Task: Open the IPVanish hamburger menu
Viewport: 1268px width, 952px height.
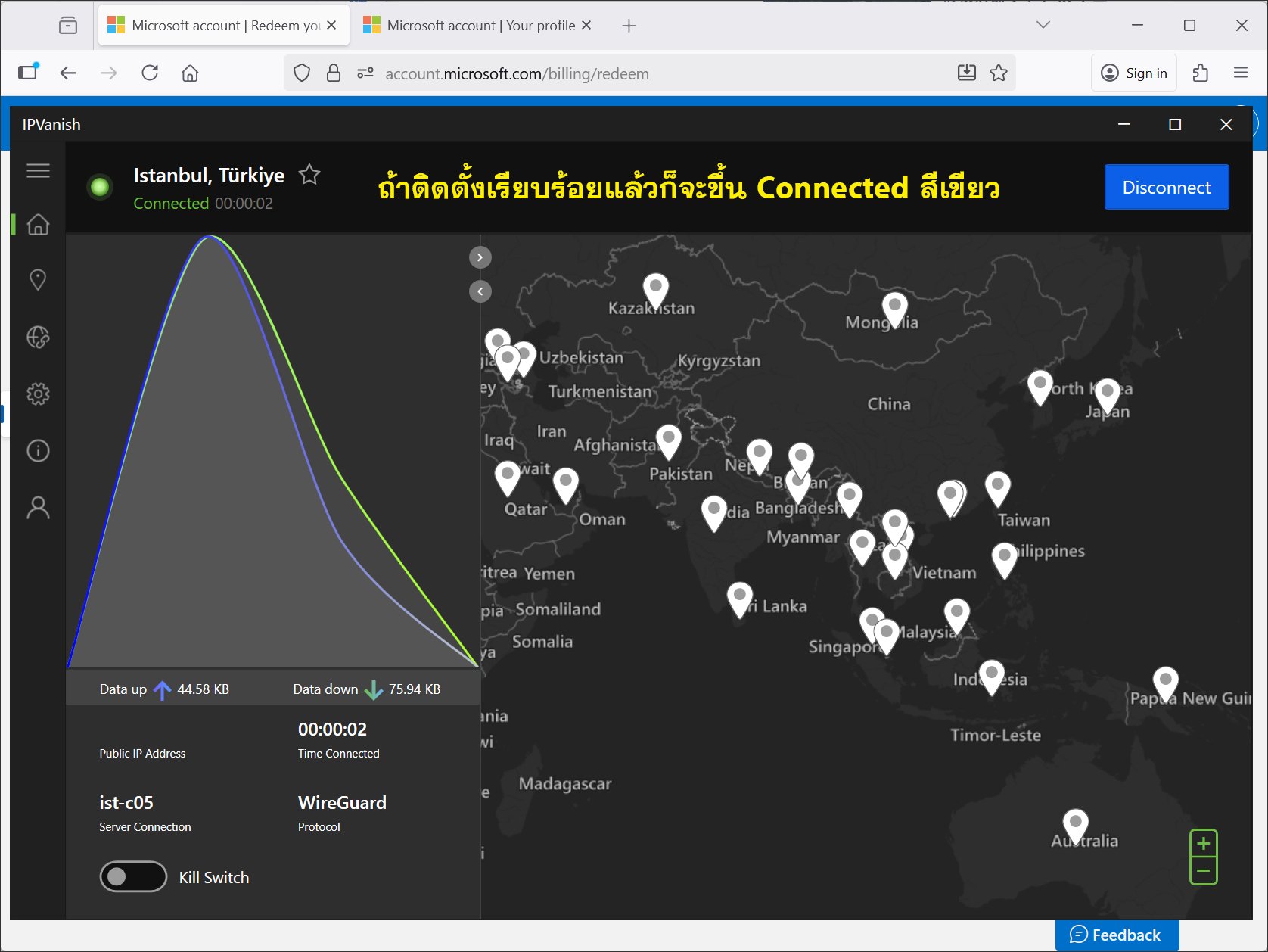Action: (38, 171)
